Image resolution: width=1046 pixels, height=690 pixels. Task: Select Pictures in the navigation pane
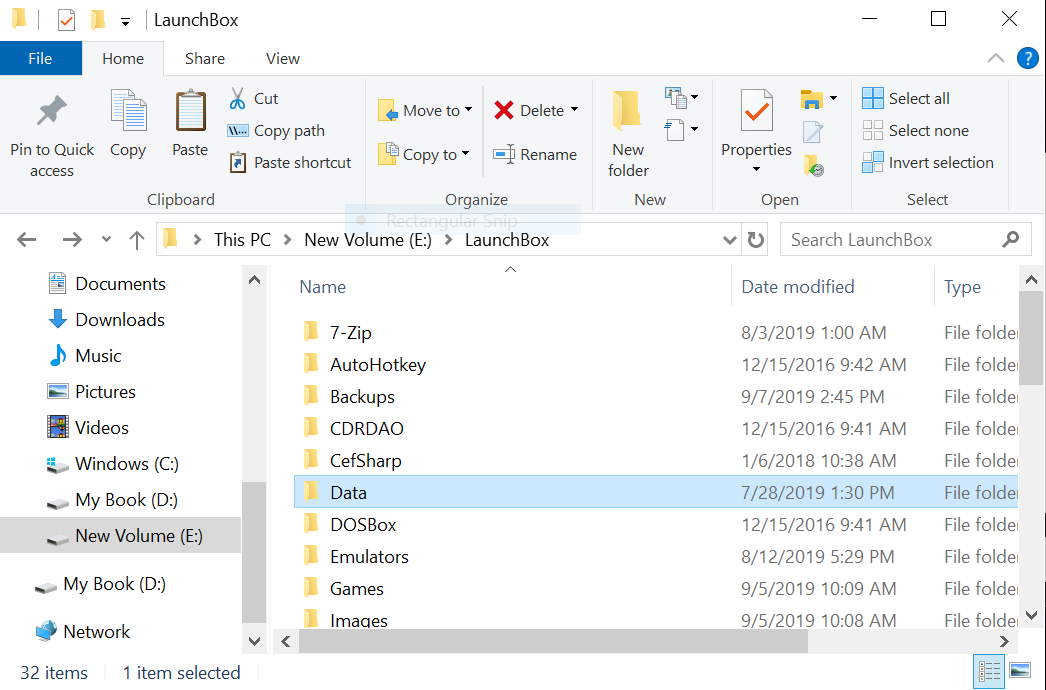[91, 392]
